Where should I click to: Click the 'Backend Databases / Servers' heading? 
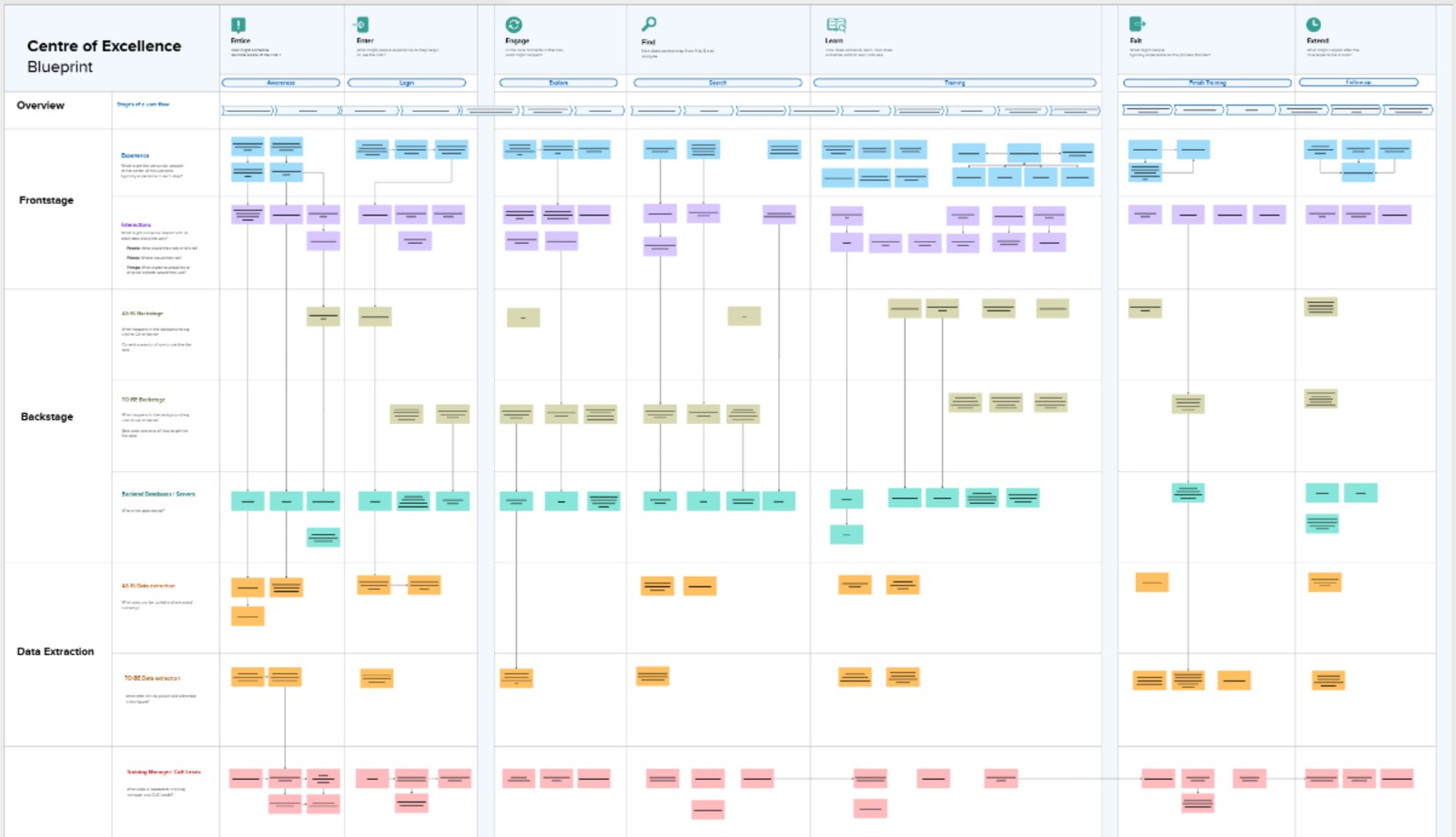158,494
